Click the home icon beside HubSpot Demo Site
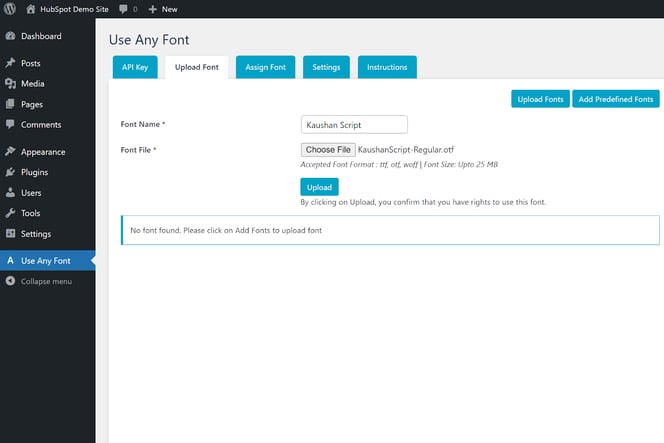The height and width of the screenshot is (443, 664). pos(30,9)
